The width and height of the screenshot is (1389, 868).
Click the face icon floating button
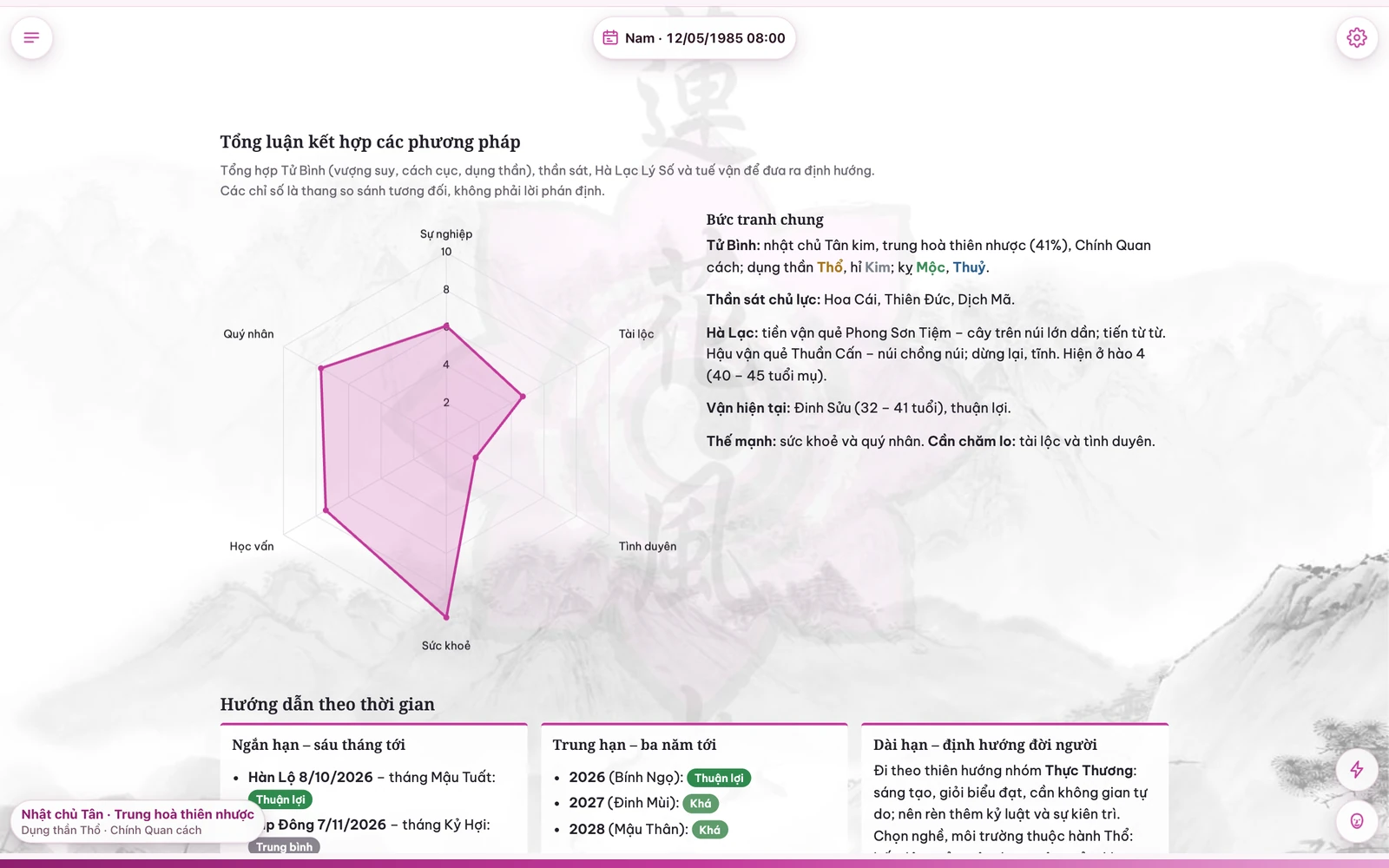[x=1357, y=821]
